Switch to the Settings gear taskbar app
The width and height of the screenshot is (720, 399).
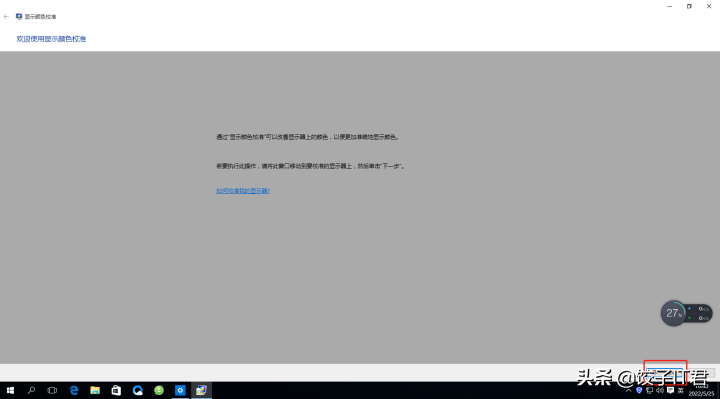click(180, 390)
